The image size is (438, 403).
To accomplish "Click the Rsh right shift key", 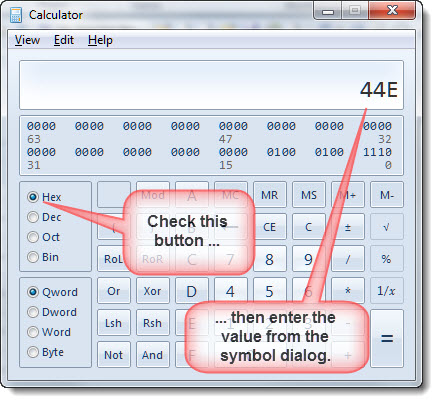I will click(x=153, y=323).
